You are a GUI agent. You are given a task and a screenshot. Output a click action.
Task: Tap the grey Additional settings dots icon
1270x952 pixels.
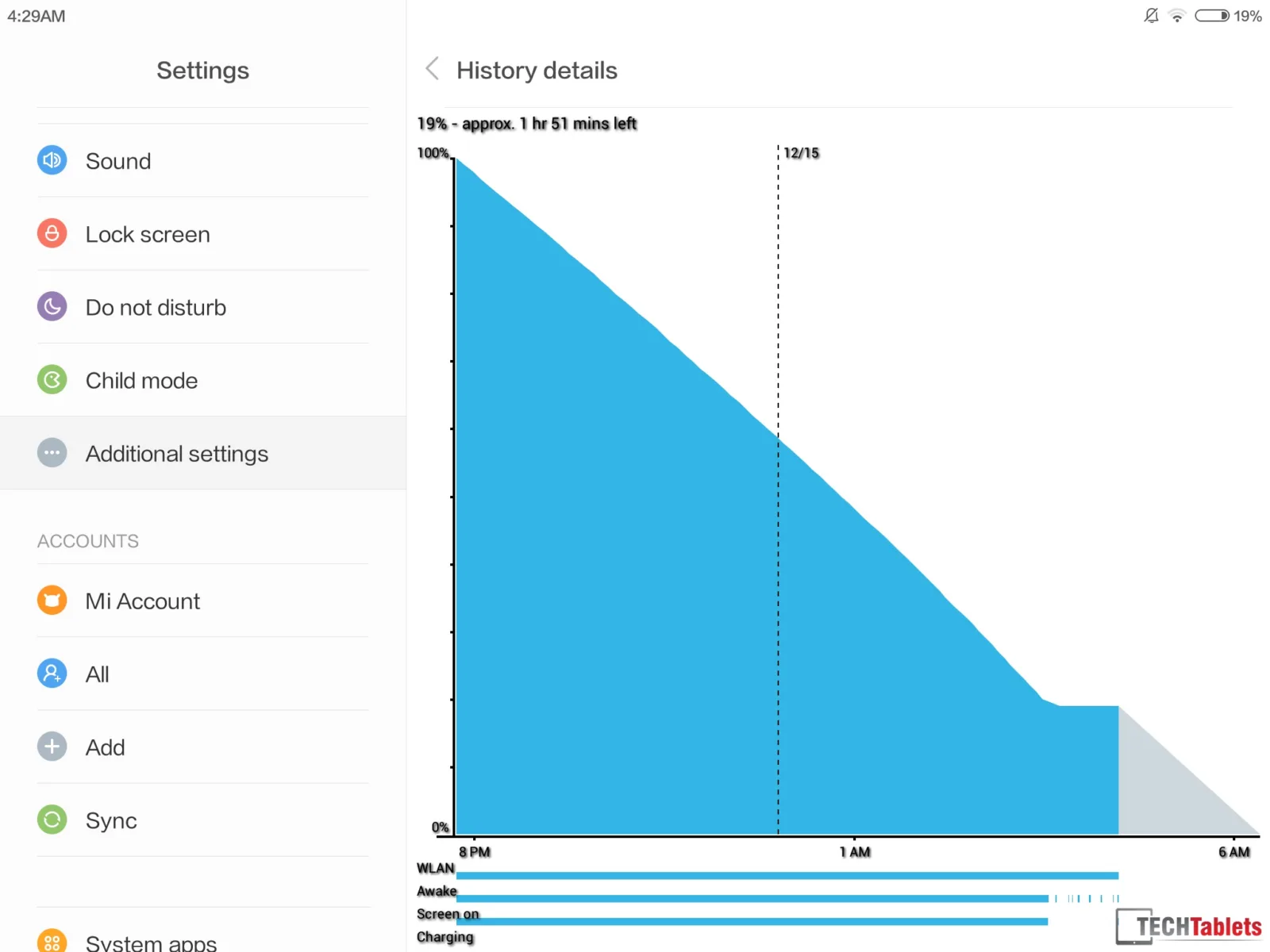[x=52, y=453]
